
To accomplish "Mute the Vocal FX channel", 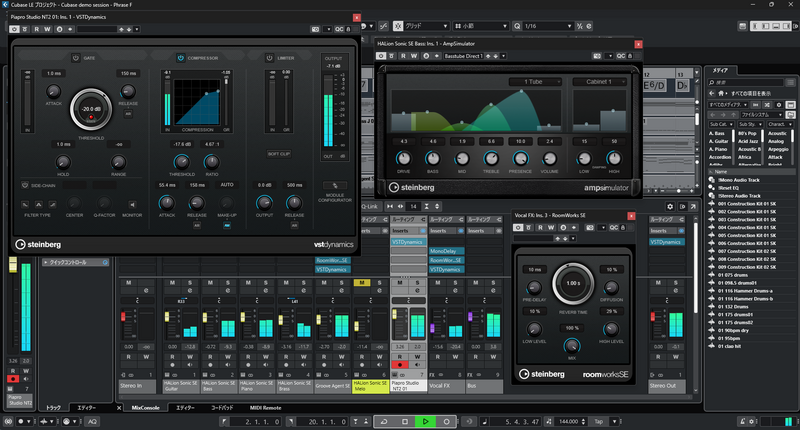I will pos(438,283).
